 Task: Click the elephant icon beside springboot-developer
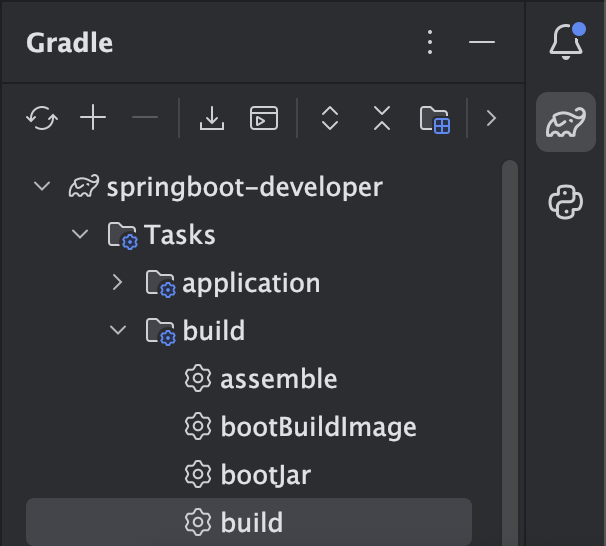(x=84, y=186)
